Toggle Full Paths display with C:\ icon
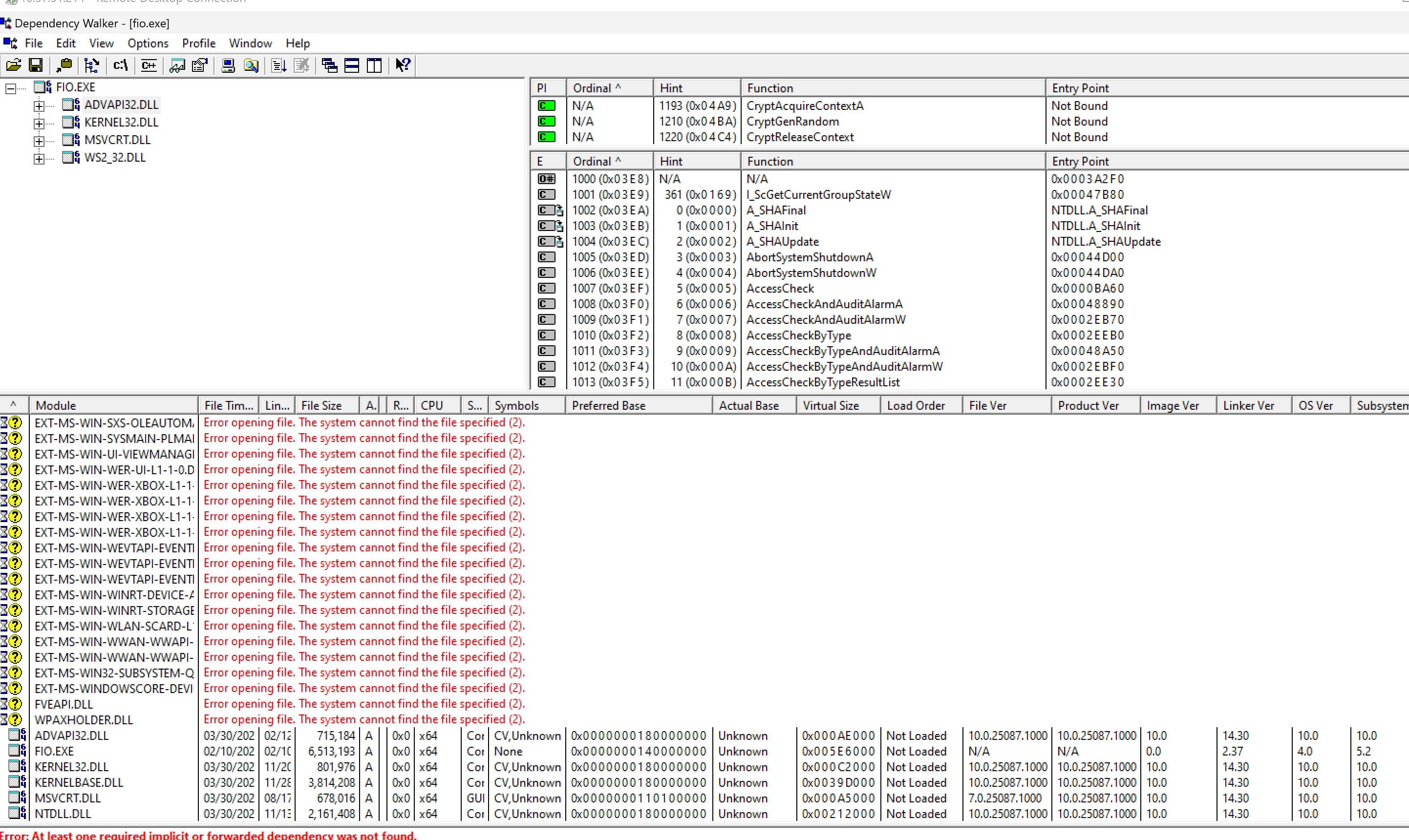1409x840 pixels. tap(120, 65)
